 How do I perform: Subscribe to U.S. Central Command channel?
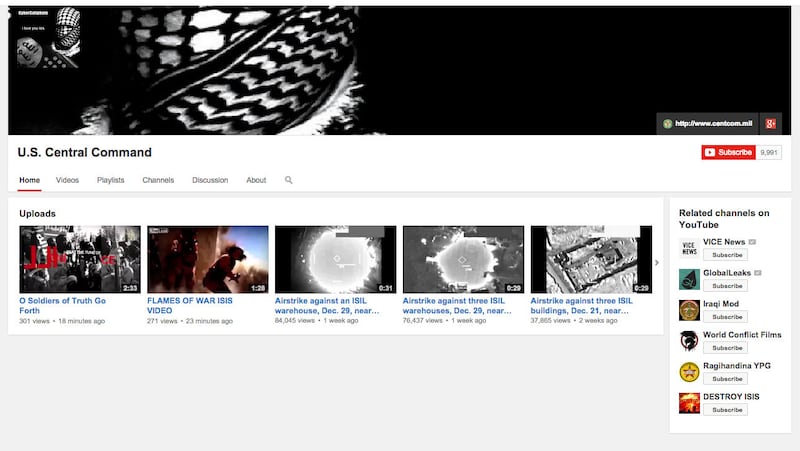click(729, 153)
